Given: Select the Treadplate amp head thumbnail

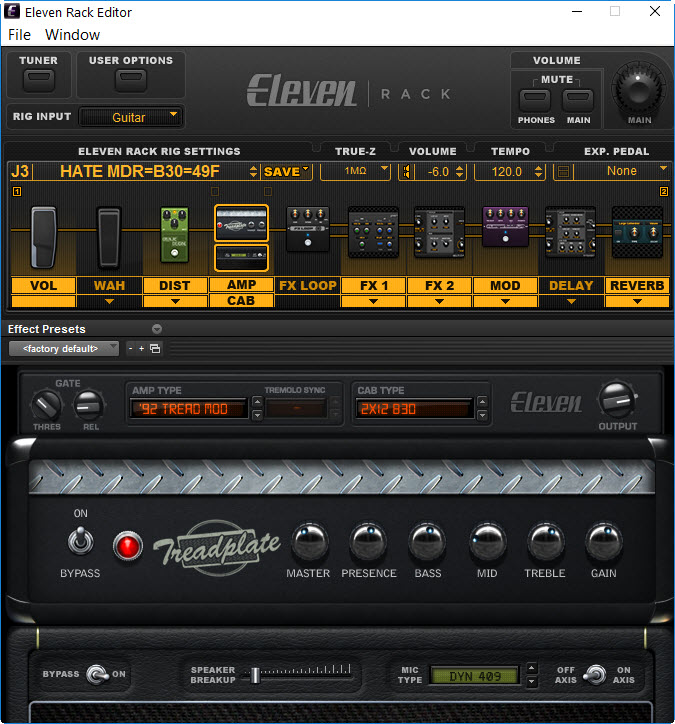Looking at the screenshot, I should [x=241, y=223].
